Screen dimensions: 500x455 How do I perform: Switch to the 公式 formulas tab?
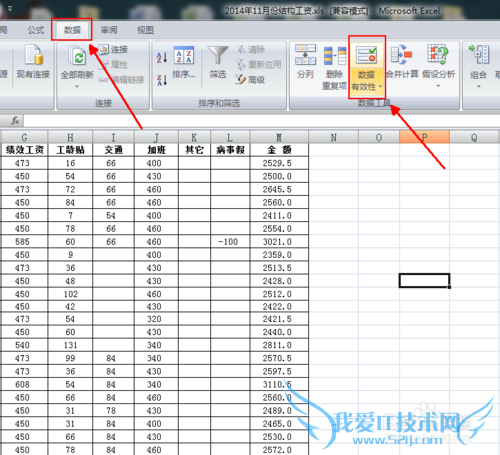click(x=36, y=30)
